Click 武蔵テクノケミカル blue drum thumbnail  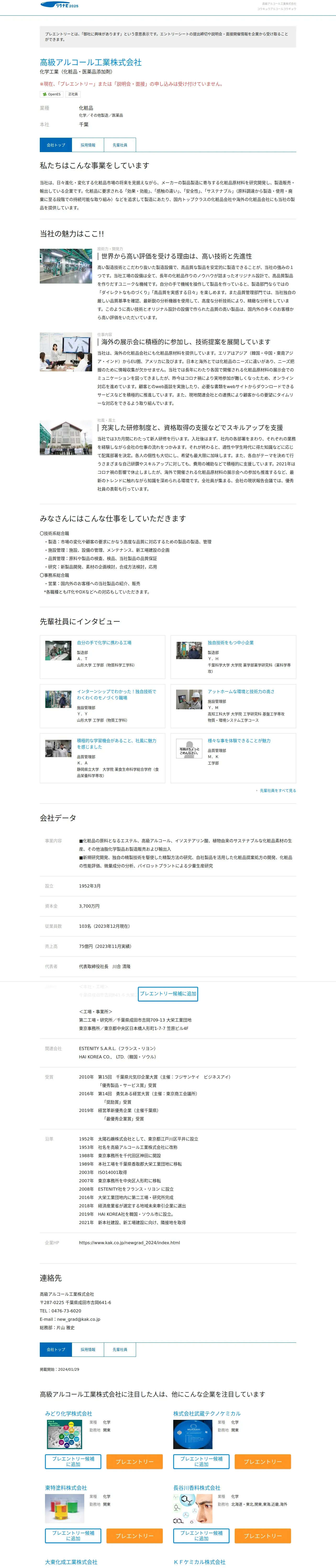coord(193,1434)
